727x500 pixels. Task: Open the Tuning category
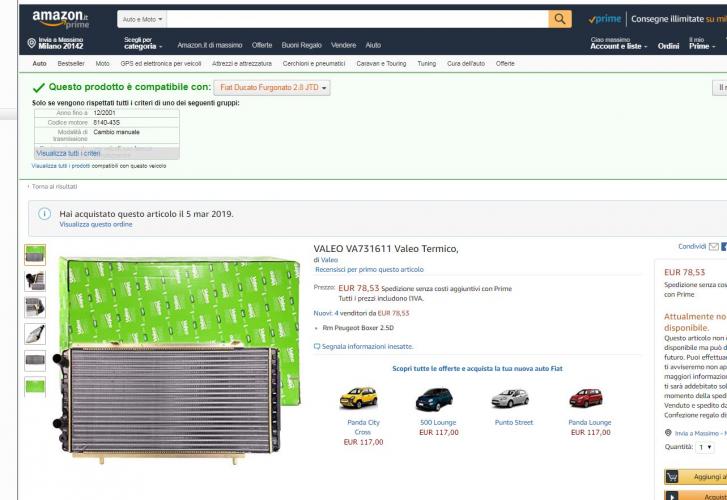427,64
